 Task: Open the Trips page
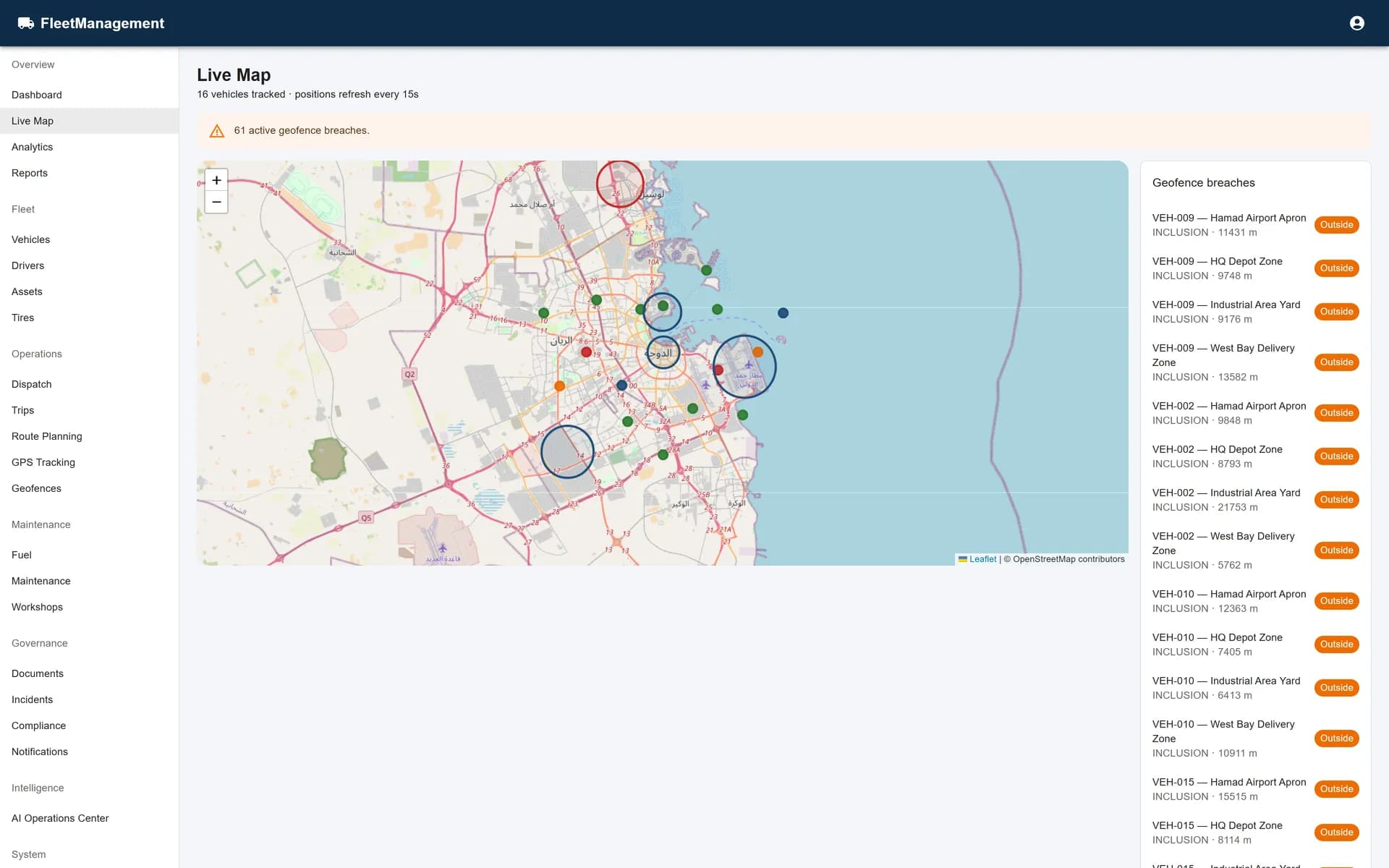[x=89, y=410]
